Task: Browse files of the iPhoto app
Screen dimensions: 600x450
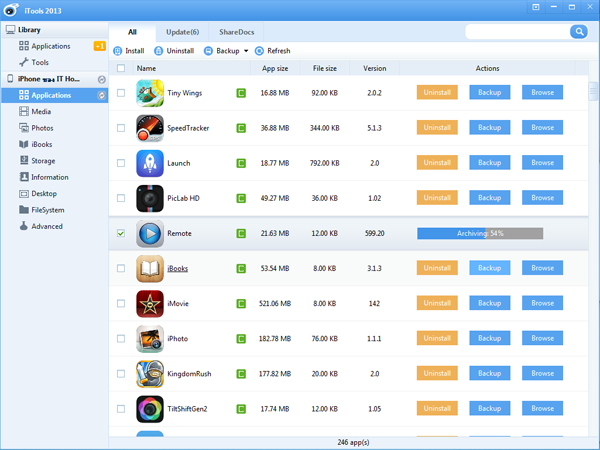Action: tap(542, 338)
